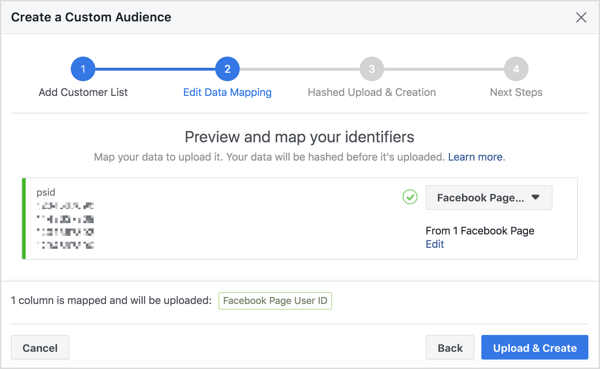Click step 3 circle in progress bar
The image size is (600, 369).
tap(372, 69)
